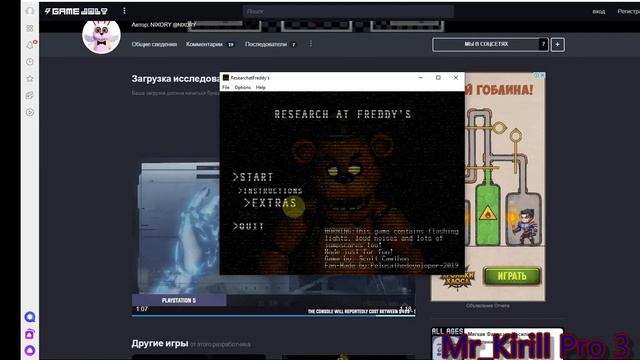Open the more options dots after Последователи tab
Screen dimensions: 640x360
coord(311,44)
